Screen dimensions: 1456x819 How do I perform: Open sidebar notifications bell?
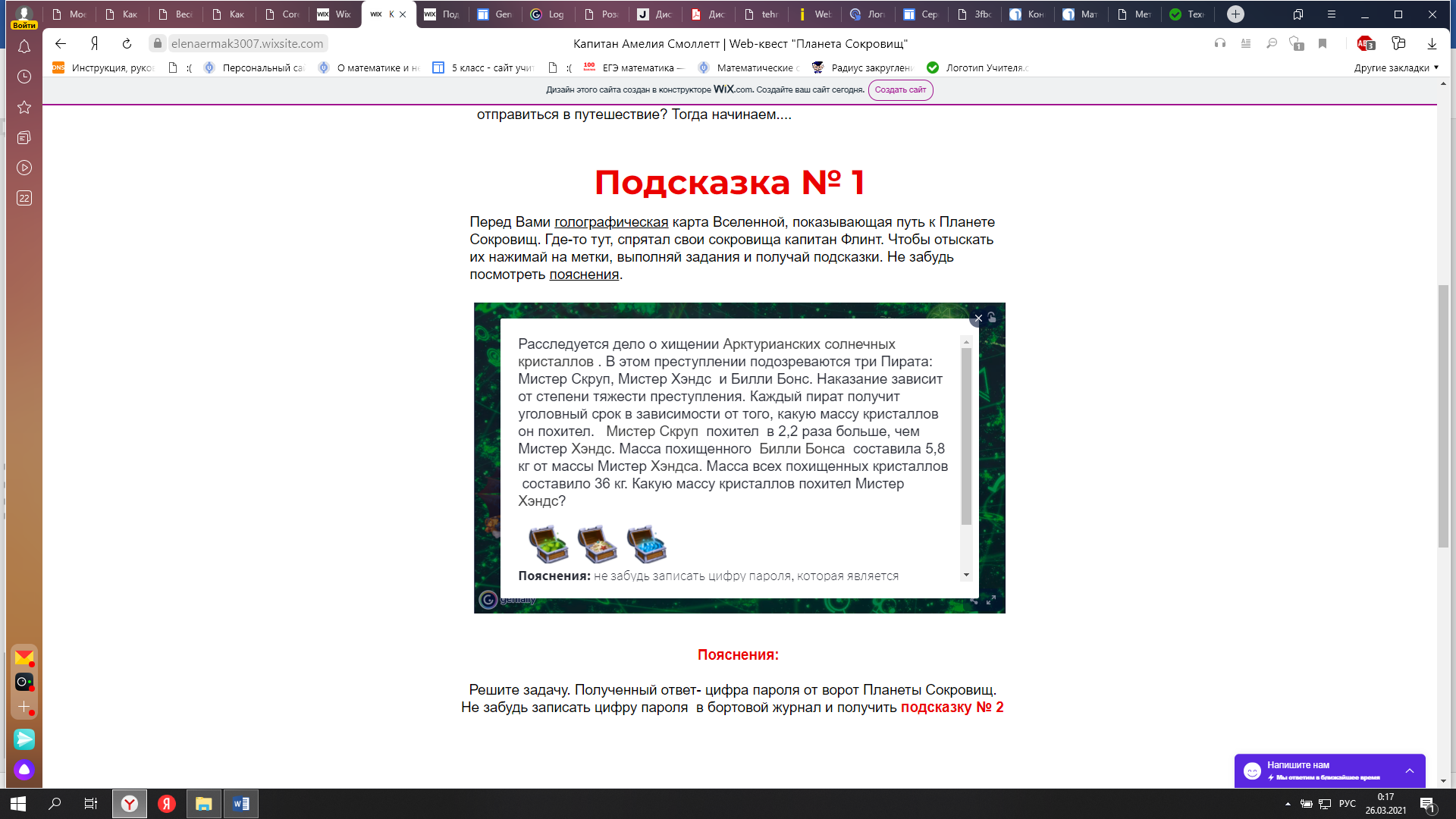click(x=24, y=47)
